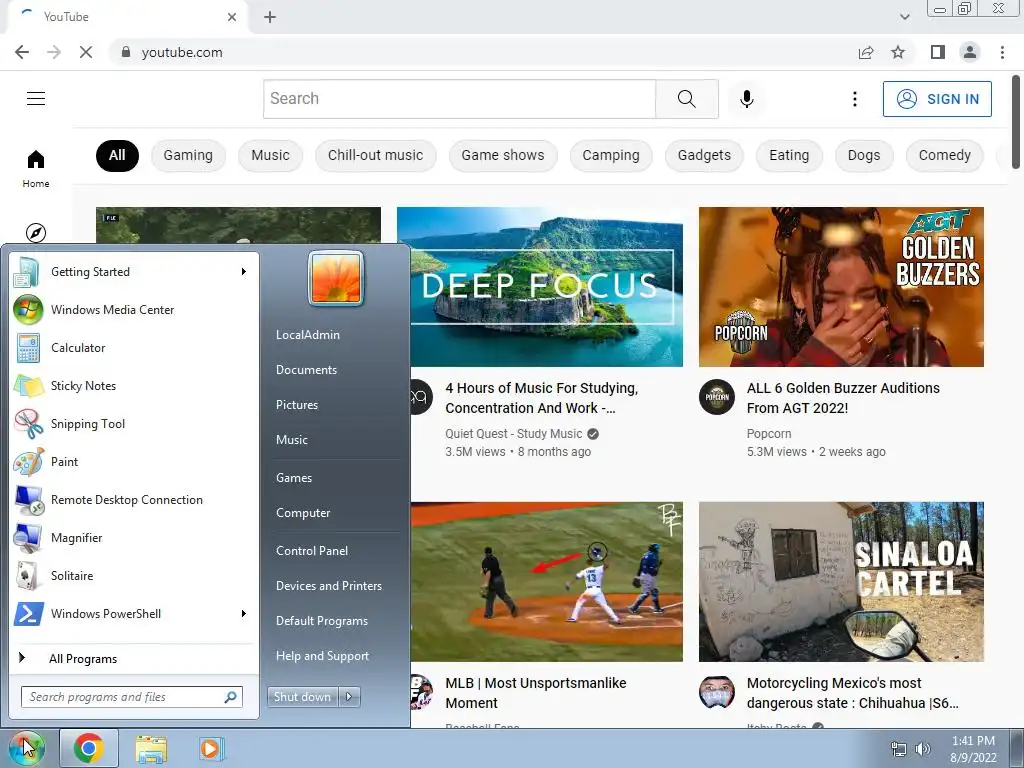Click the network tray icon
The image size is (1024, 768).
tap(899, 749)
